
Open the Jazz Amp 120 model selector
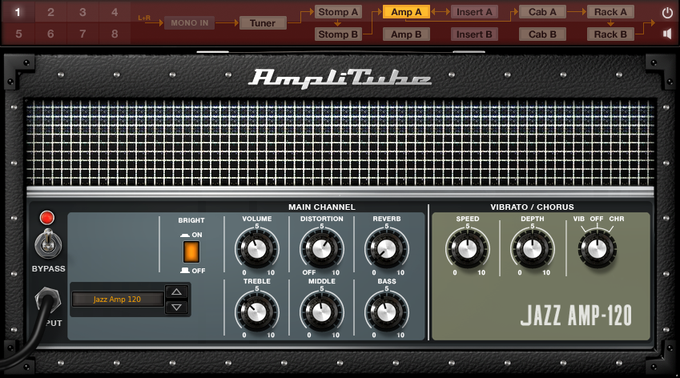[x=117, y=299]
